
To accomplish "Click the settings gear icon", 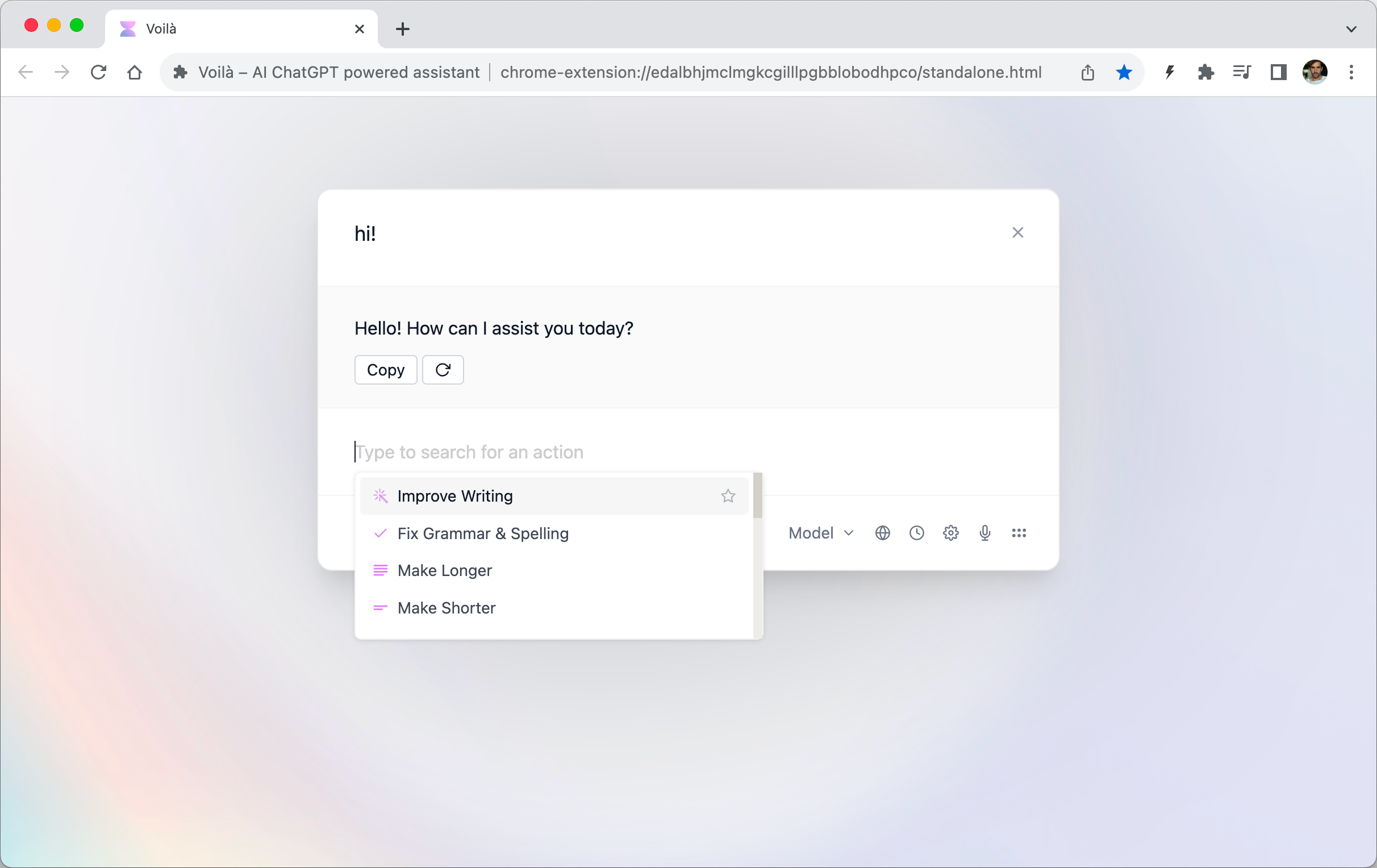I will click(950, 533).
